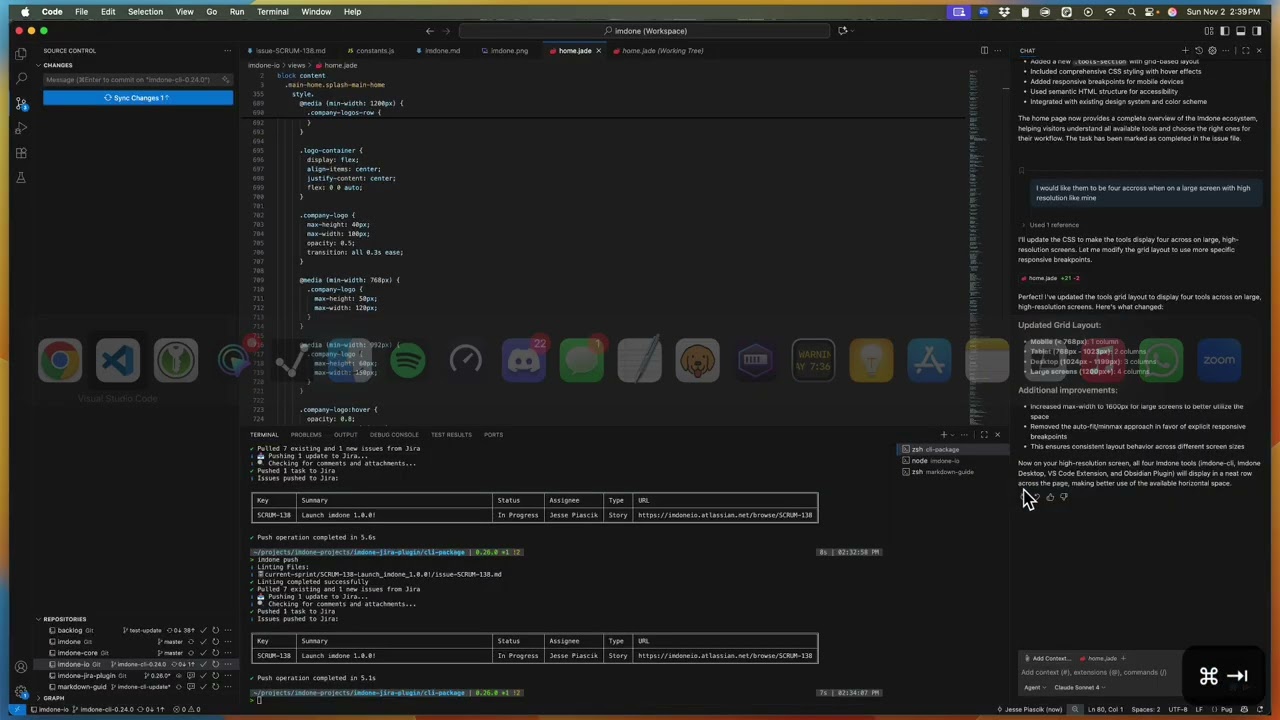Switch to the imdone.md editor tab
Viewport: 1280px width, 720px height.
pyautogui.click(x=438, y=50)
